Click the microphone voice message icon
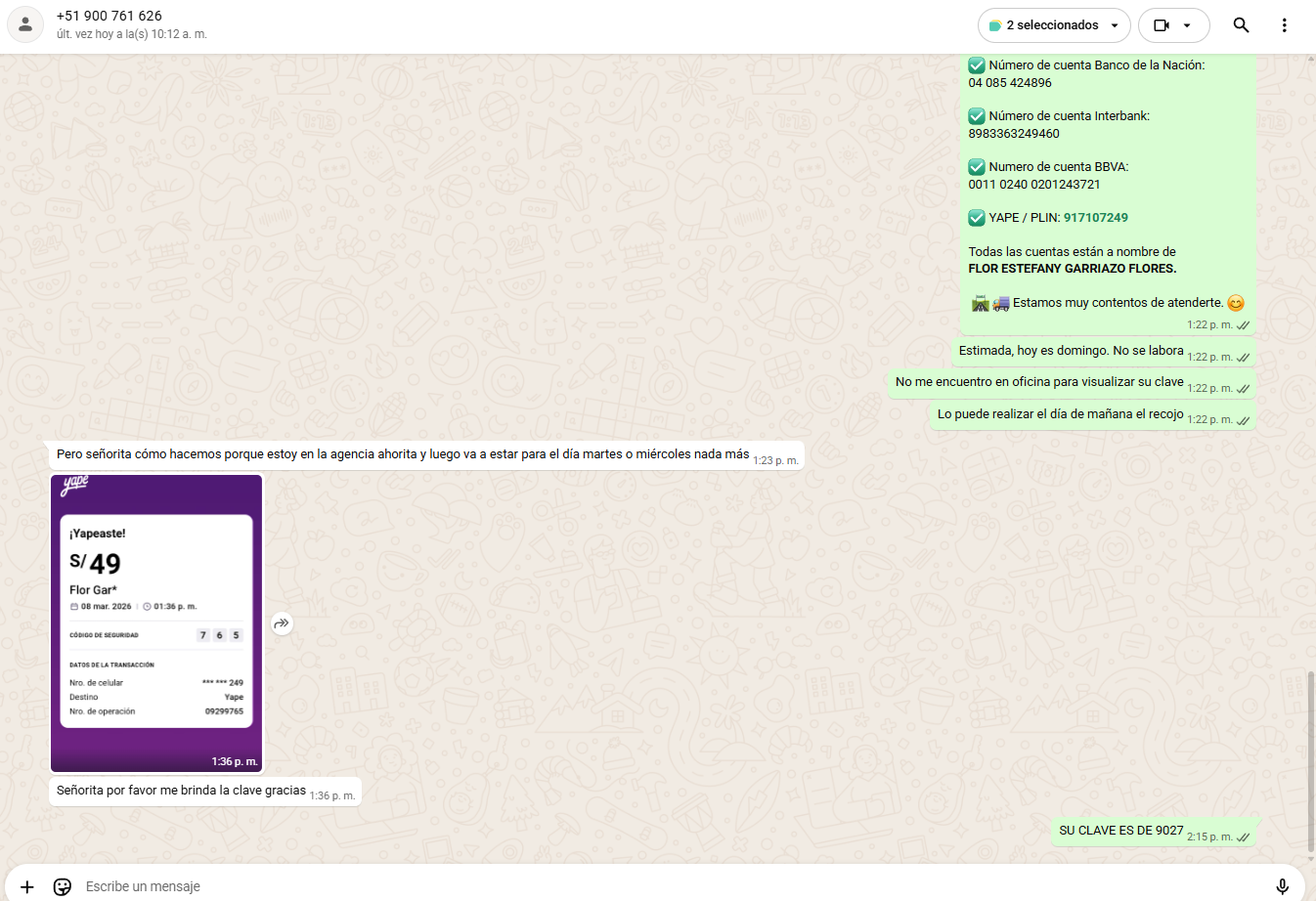 (1282, 886)
